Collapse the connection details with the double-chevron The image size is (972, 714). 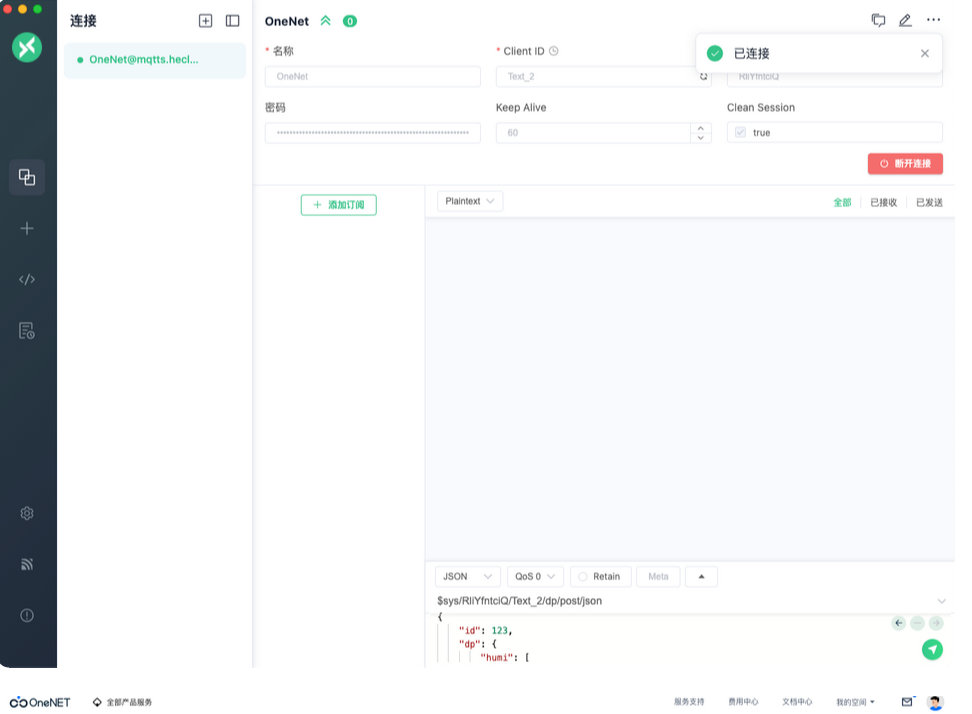[x=325, y=21]
